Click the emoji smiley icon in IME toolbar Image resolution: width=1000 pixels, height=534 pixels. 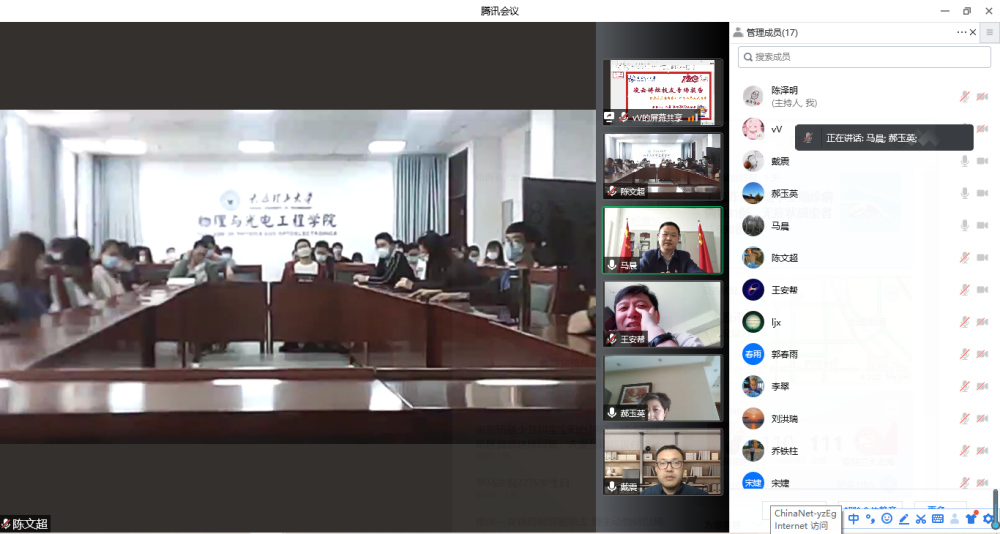coord(887,519)
